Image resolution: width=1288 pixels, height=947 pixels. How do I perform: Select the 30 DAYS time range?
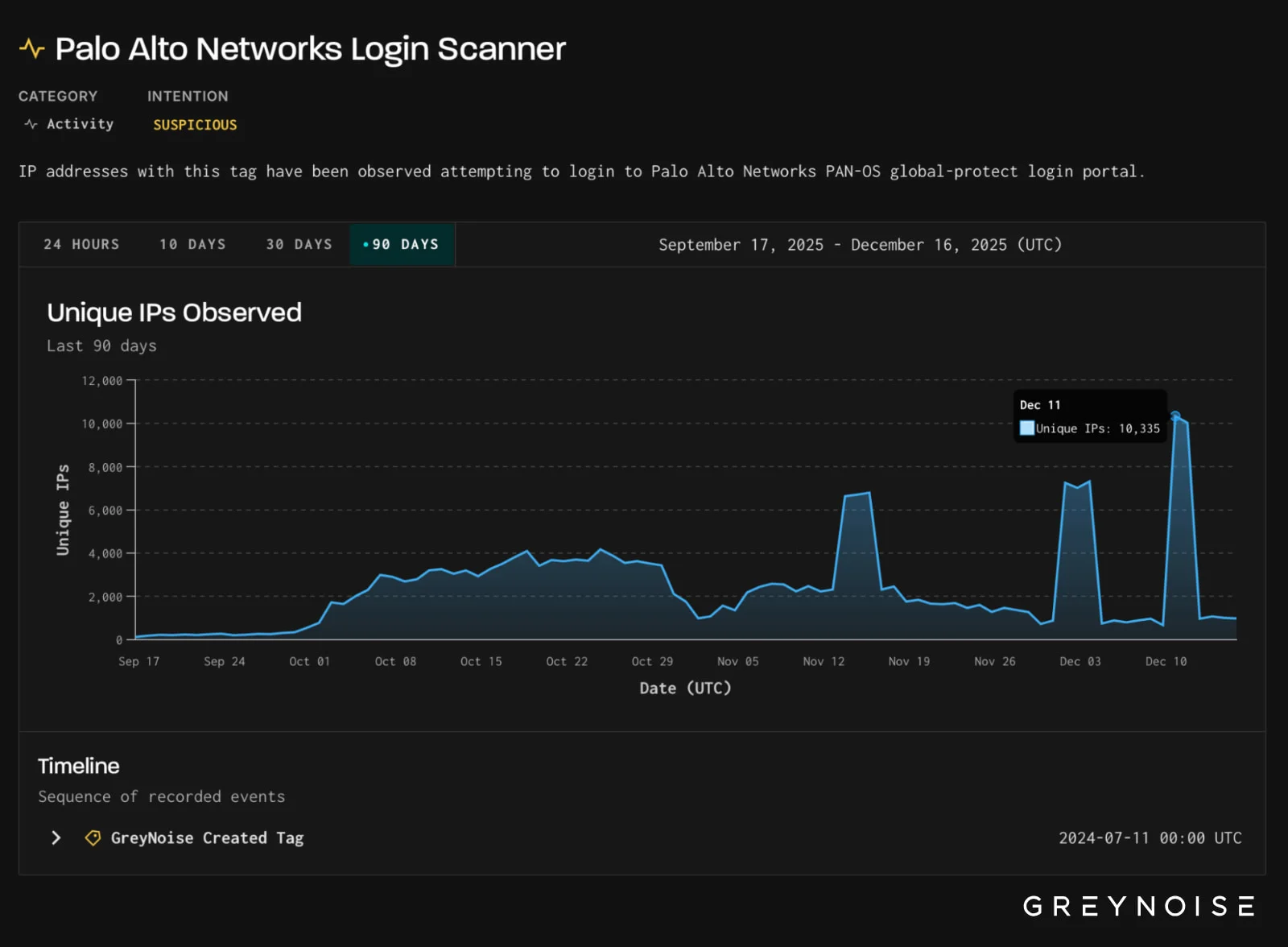point(298,244)
